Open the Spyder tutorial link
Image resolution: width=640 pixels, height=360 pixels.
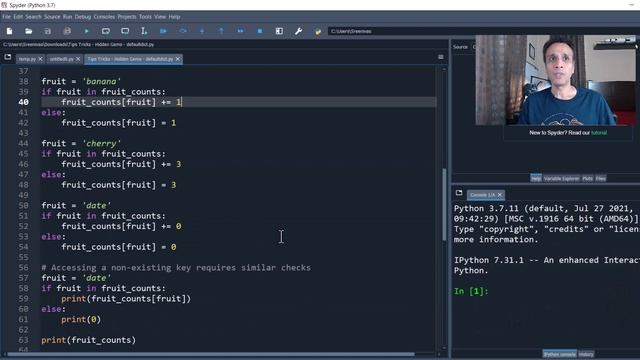599,133
